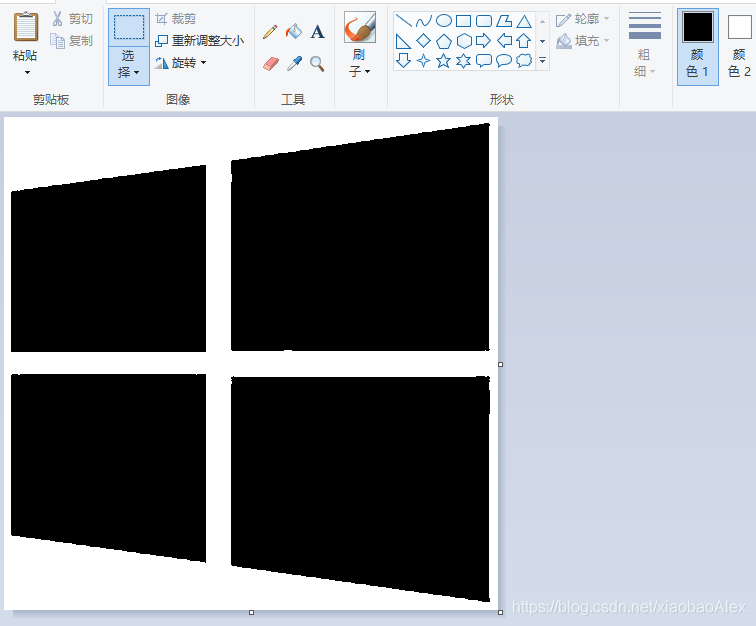The width and height of the screenshot is (756, 626).
Task: Select the Pencil tool
Action: point(270,32)
